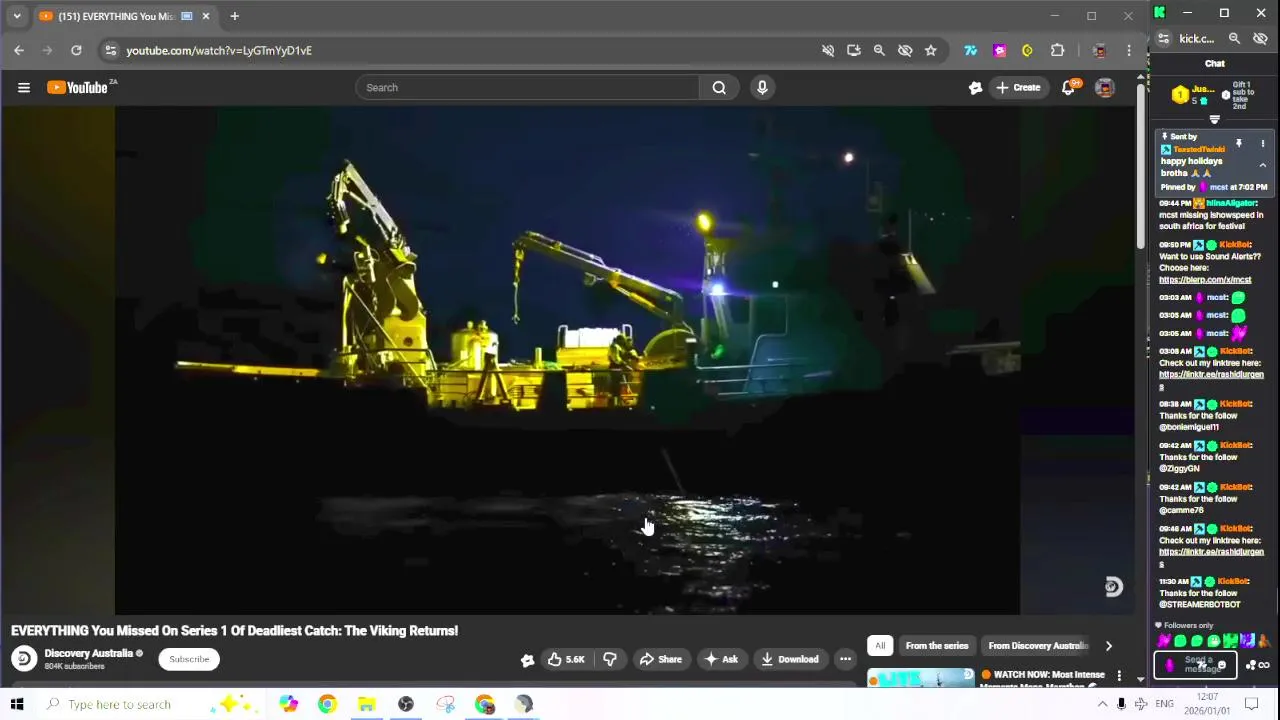Focus the YouTube search field
1280x720 pixels.
point(528,88)
